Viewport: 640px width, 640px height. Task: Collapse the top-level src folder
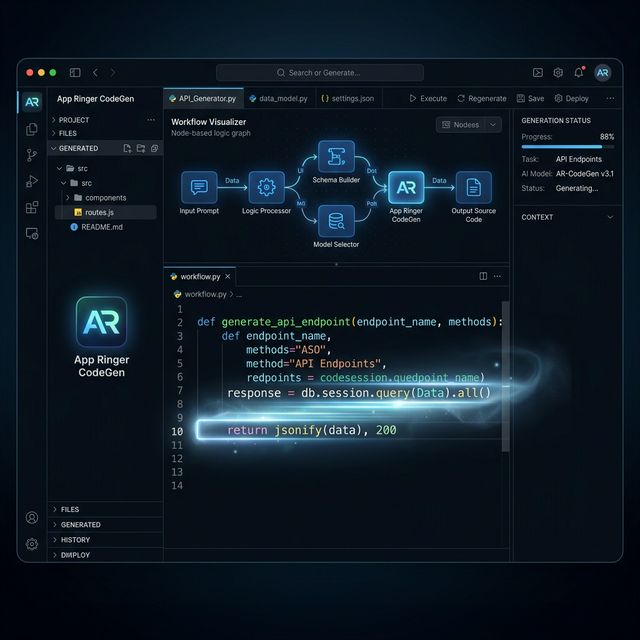coord(72,169)
